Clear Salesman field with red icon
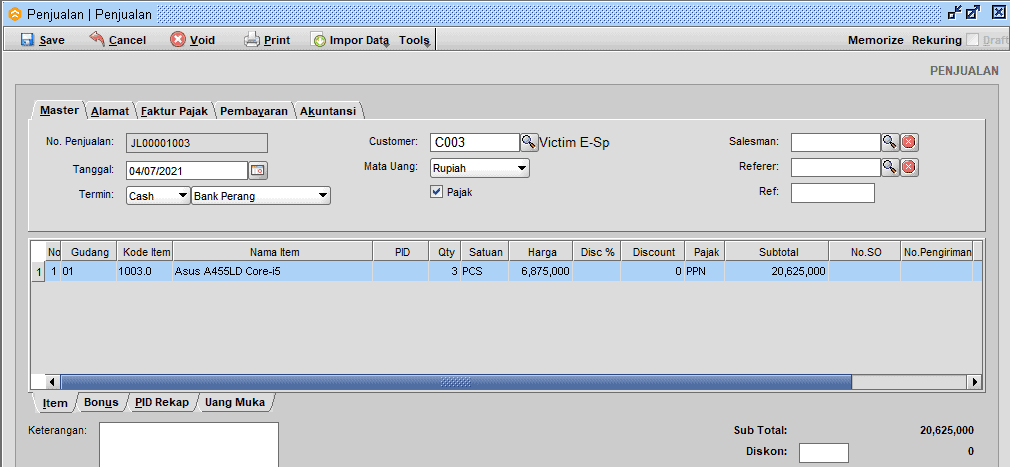This screenshot has height=467, width=1010. (908, 143)
